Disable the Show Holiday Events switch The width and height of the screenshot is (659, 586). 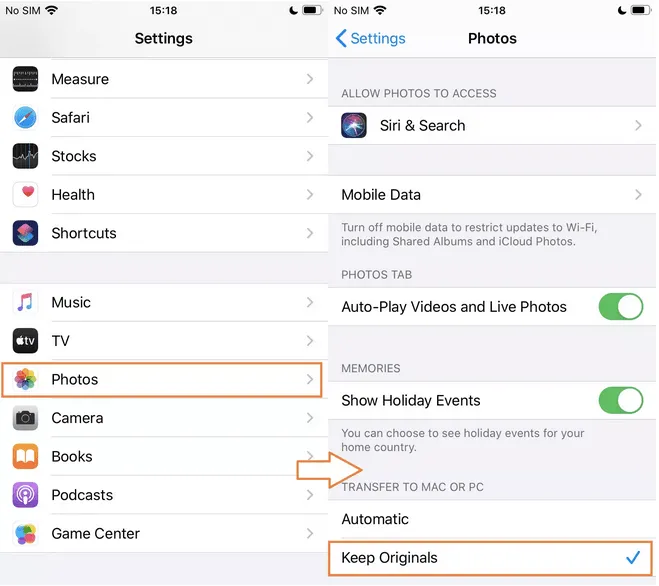[x=620, y=400]
